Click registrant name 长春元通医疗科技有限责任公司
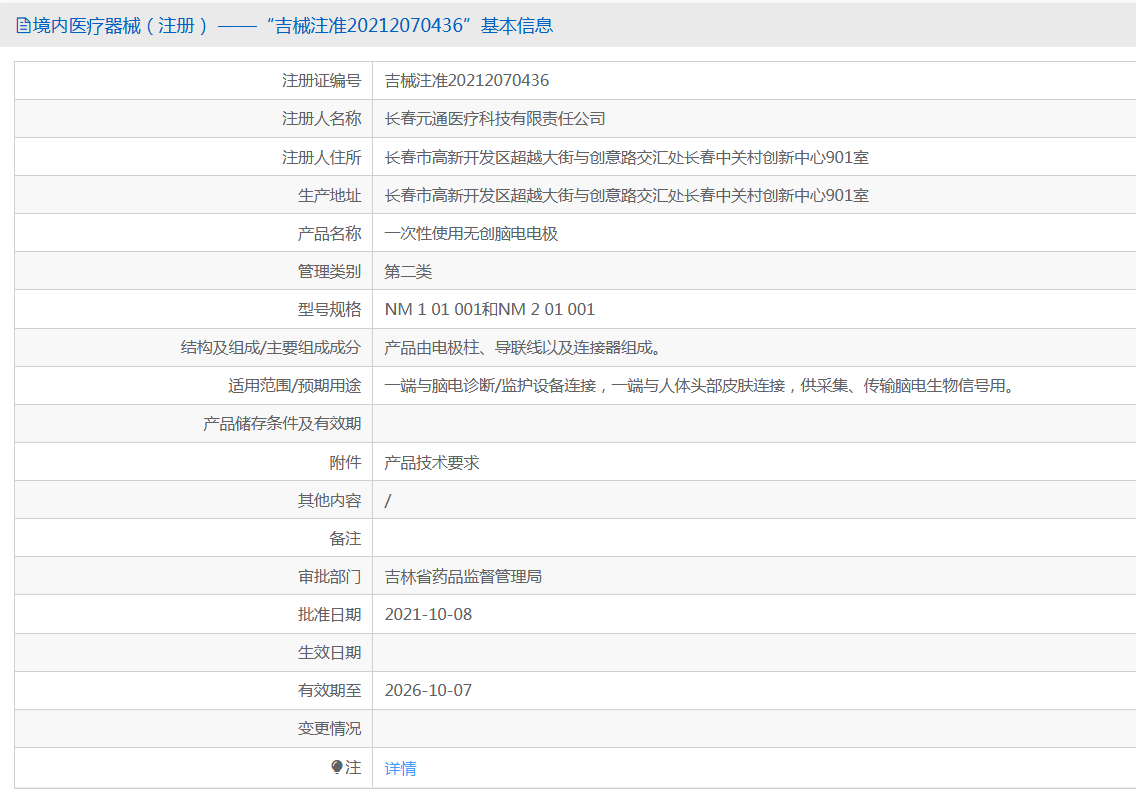The image size is (1136, 790). [x=495, y=119]
